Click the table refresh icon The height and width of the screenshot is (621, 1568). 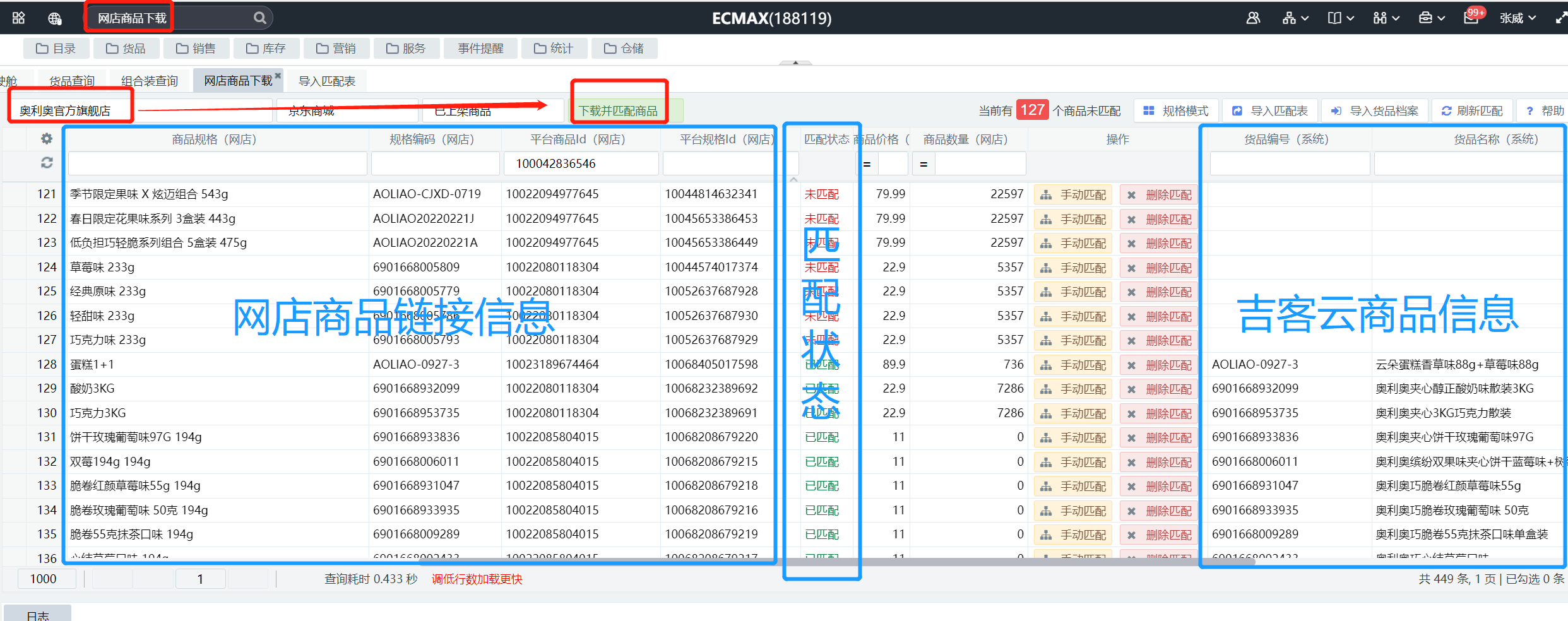tap(47, 163)
